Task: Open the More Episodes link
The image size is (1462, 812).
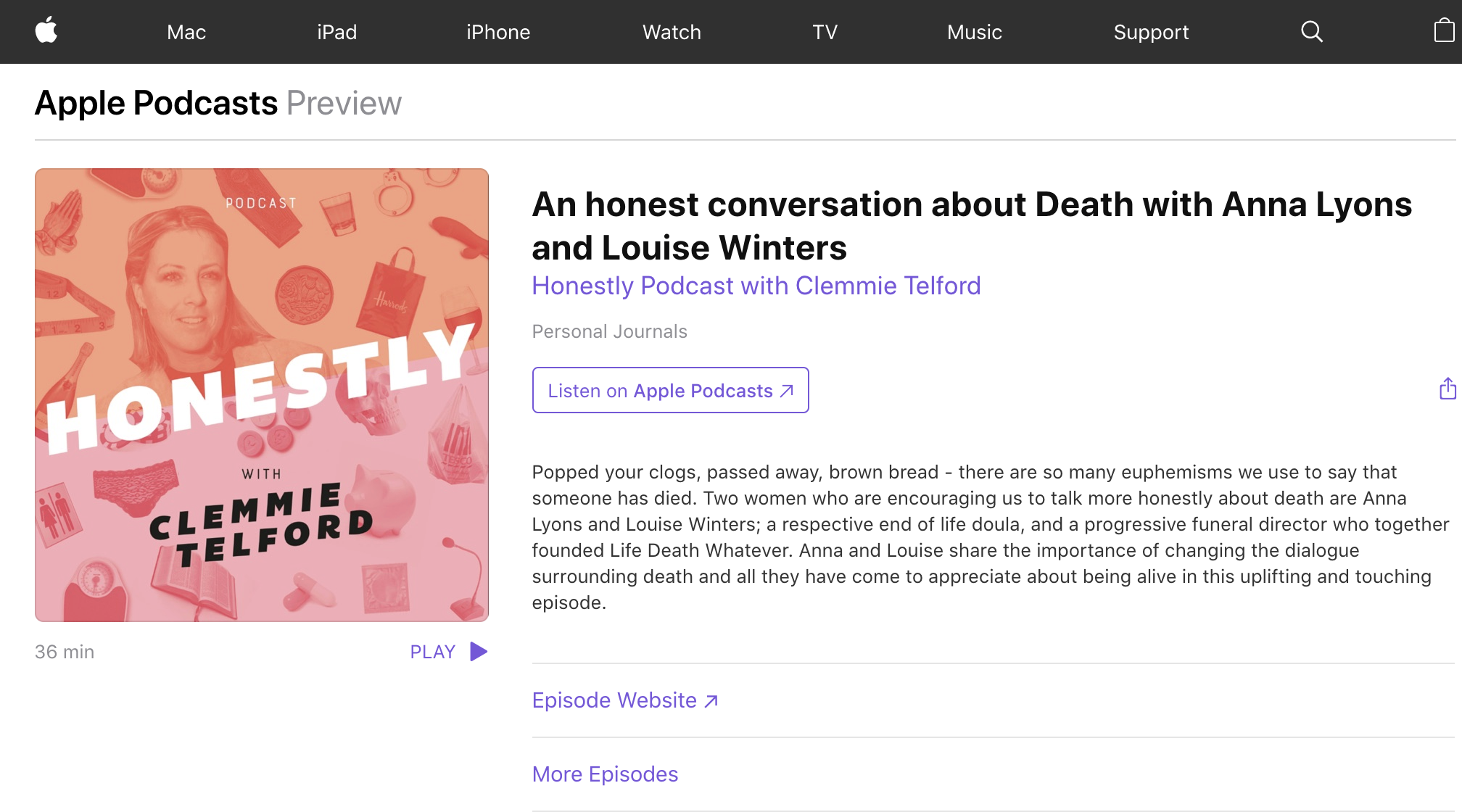Action: 605,774
